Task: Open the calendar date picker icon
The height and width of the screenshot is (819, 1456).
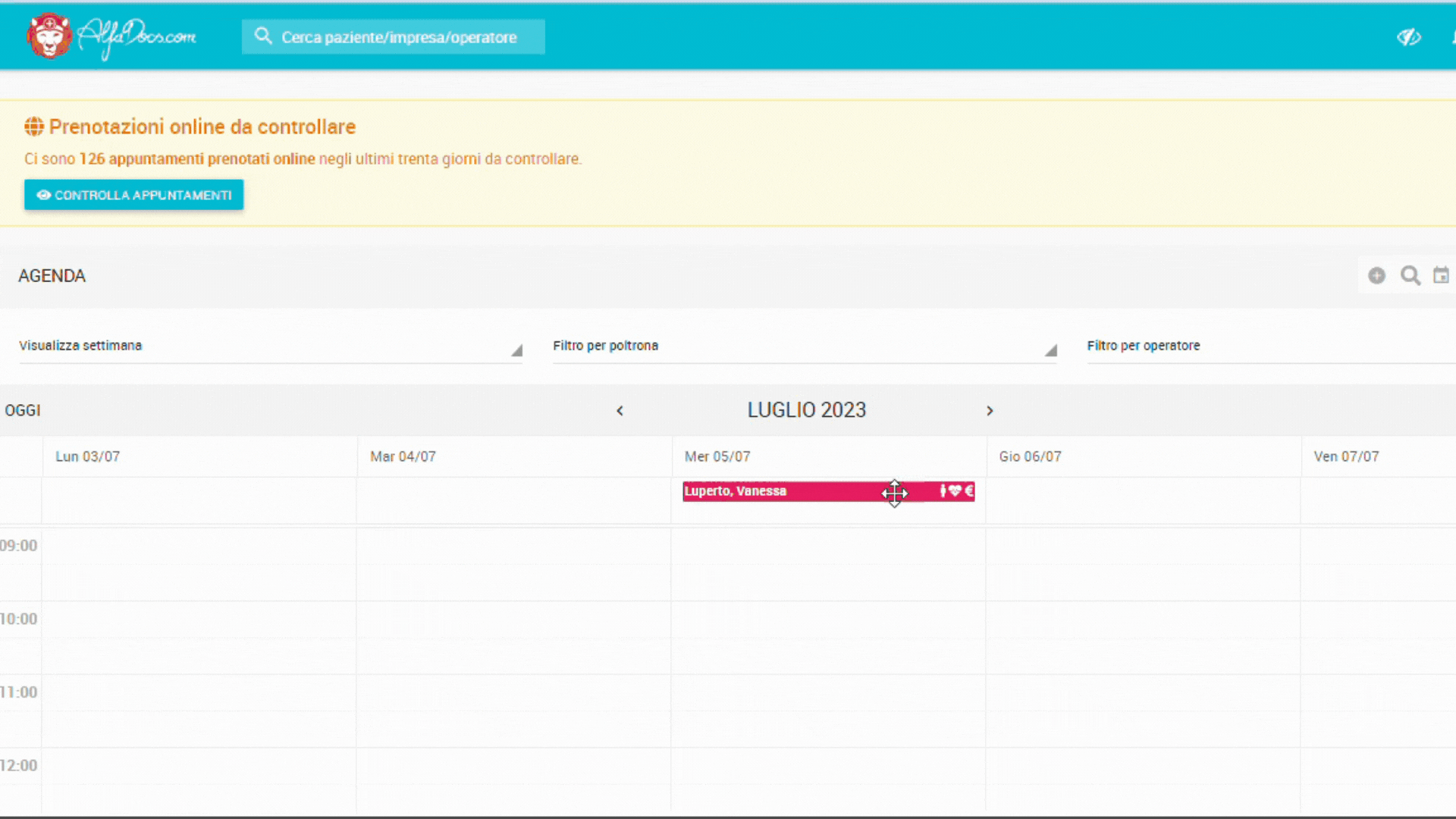Action: [x=1441, y=275]
